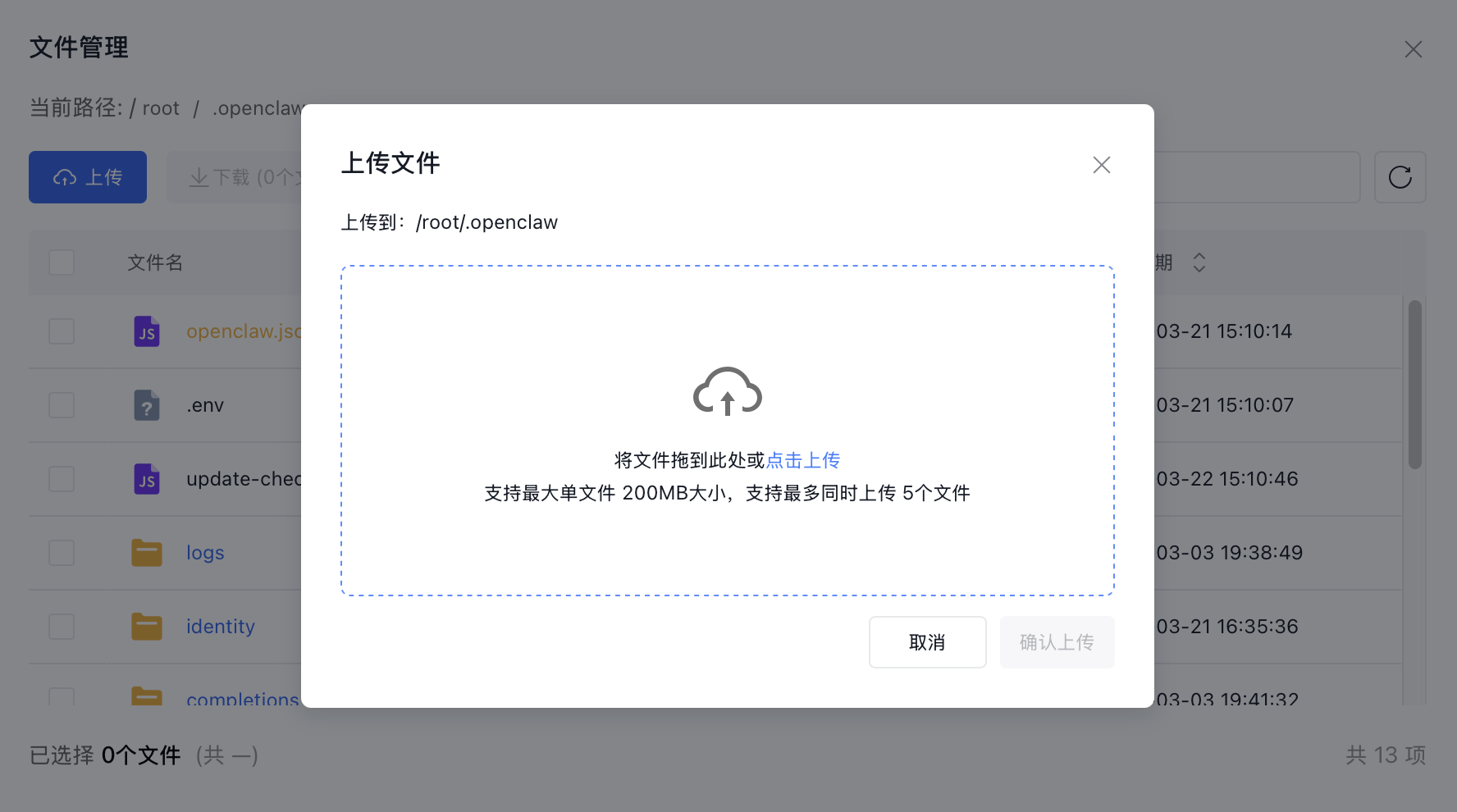1457x812 pixels.
Task: Click the cloud upload icon in drop zone
Action: pos(728,391)
